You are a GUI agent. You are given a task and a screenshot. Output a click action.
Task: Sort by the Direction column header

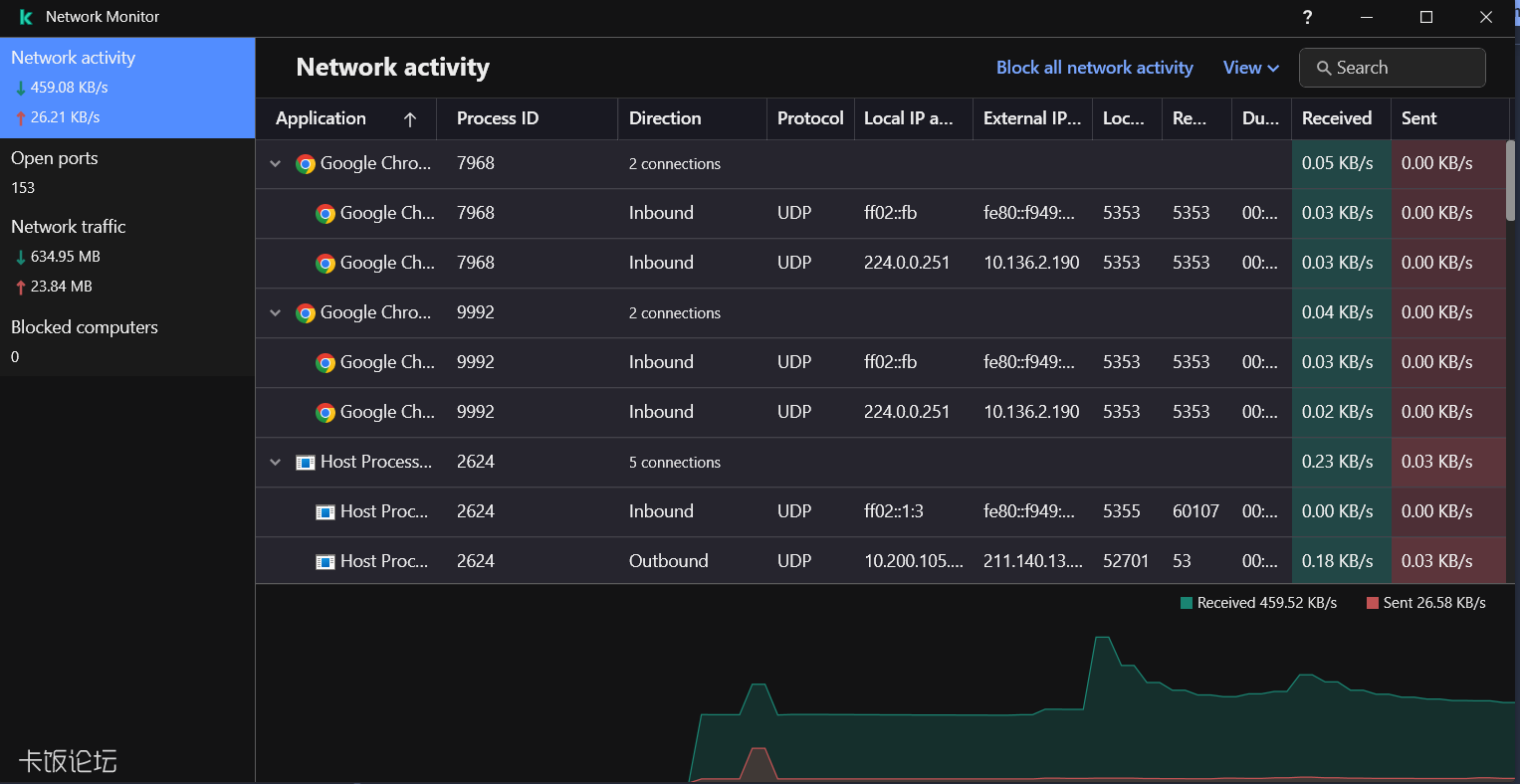coord(692,118)
